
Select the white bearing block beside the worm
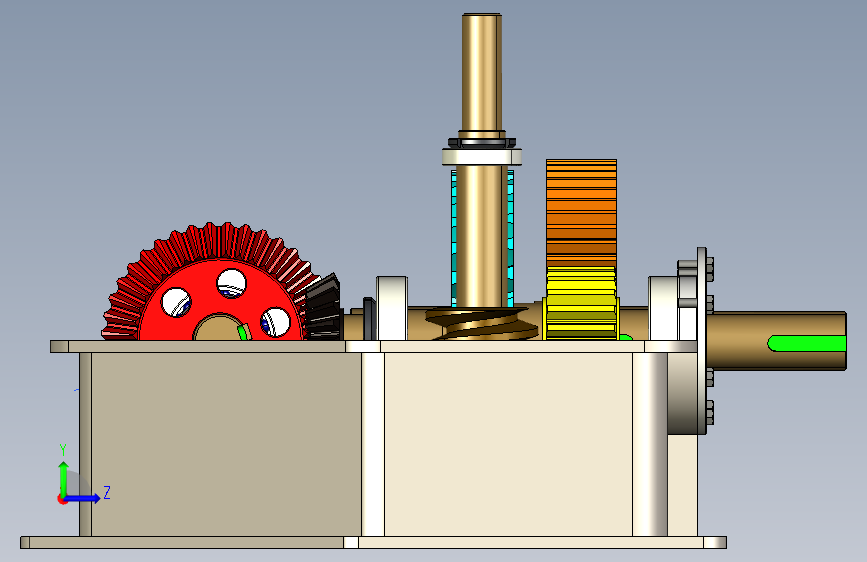(x=392, y=308)
